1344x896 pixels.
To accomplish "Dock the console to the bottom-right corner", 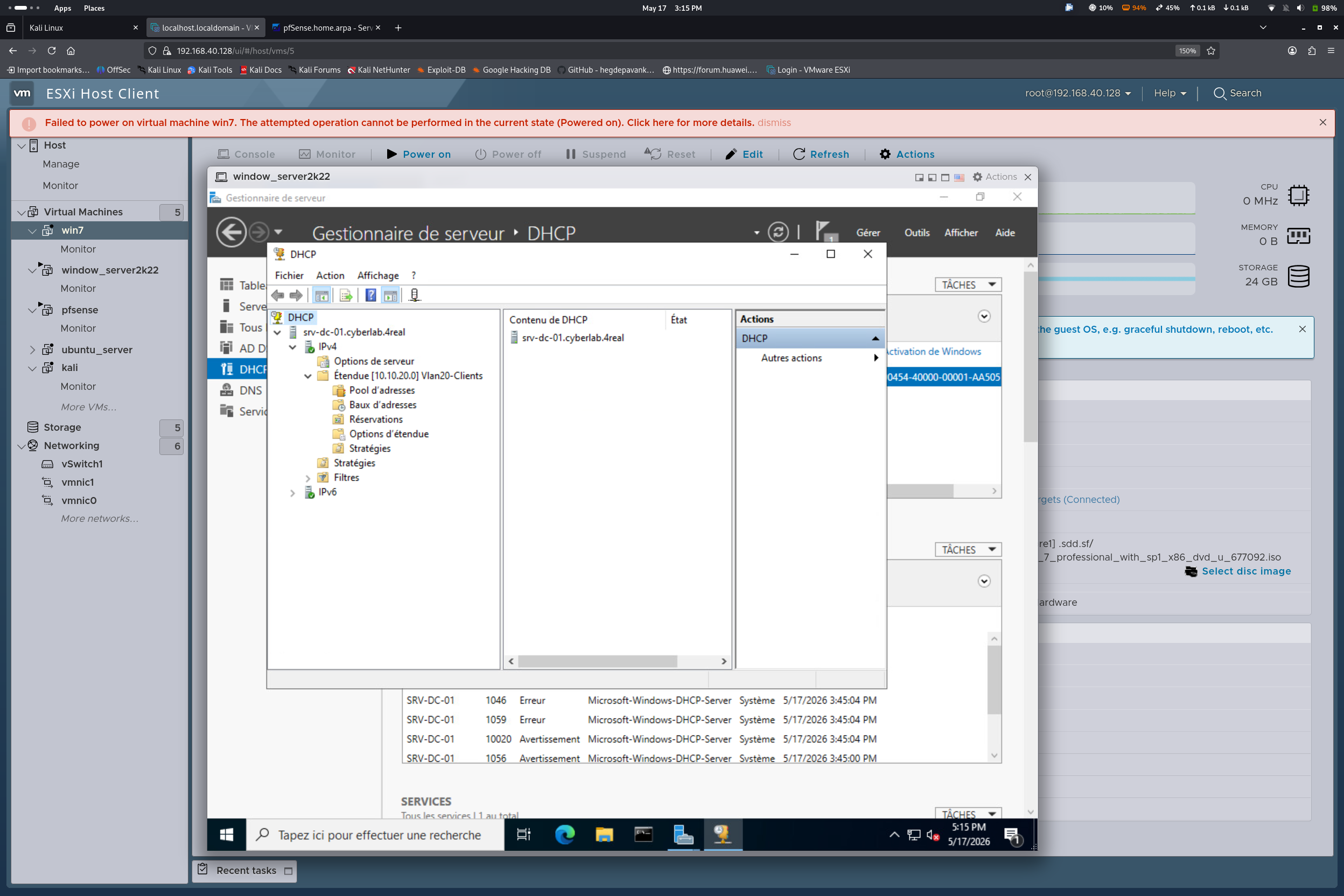I will (x=920, y=178).
